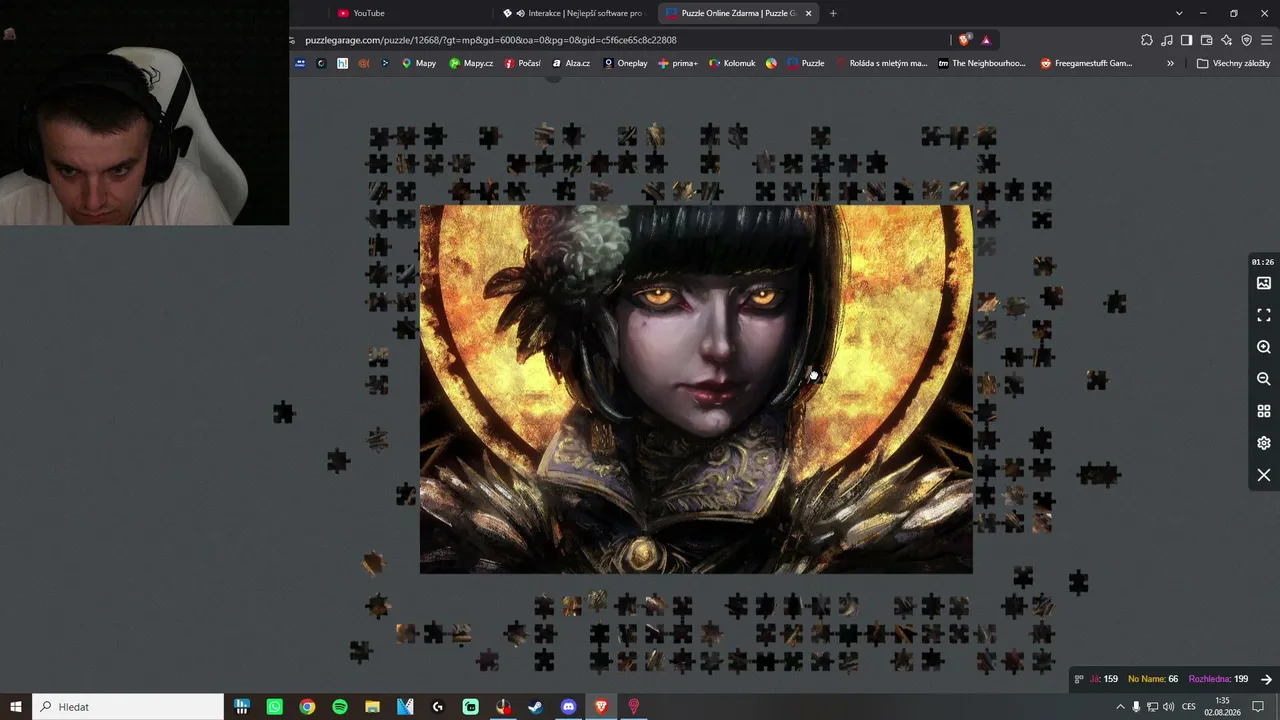The image size is (1280, 720).
Task: Open puzzle settings gear
Action: click(1264, 443)
